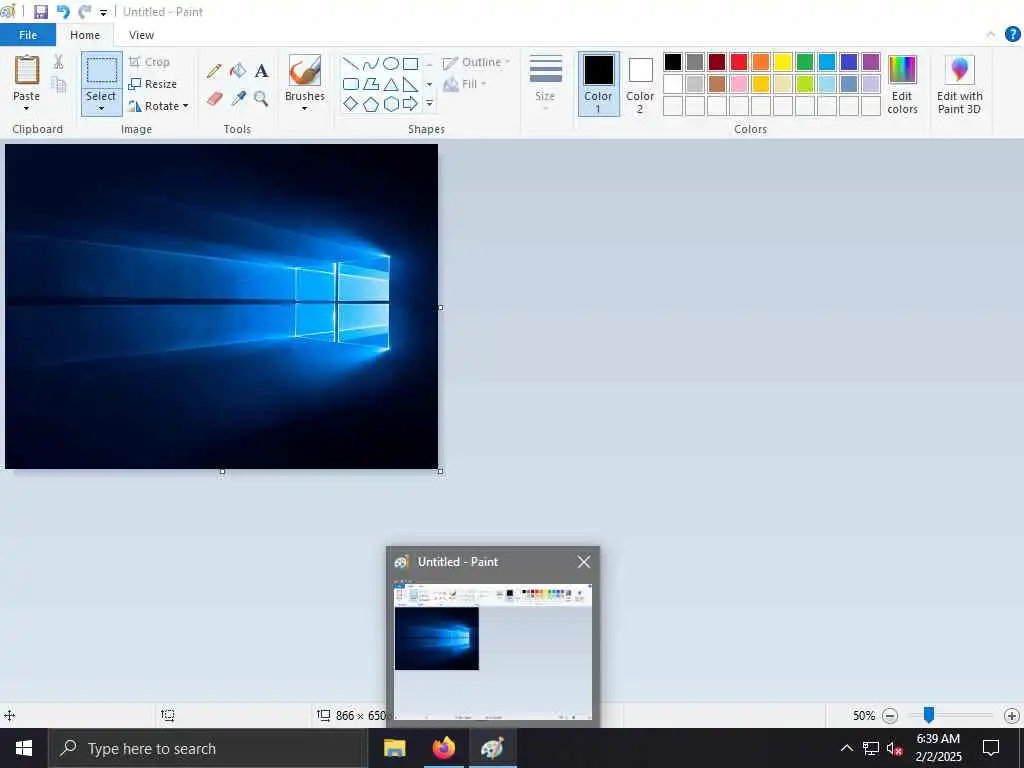Viewport: 1024px width, 768px height.
Task: Expand the Brushes dropdown arrow
Action: 304,108
